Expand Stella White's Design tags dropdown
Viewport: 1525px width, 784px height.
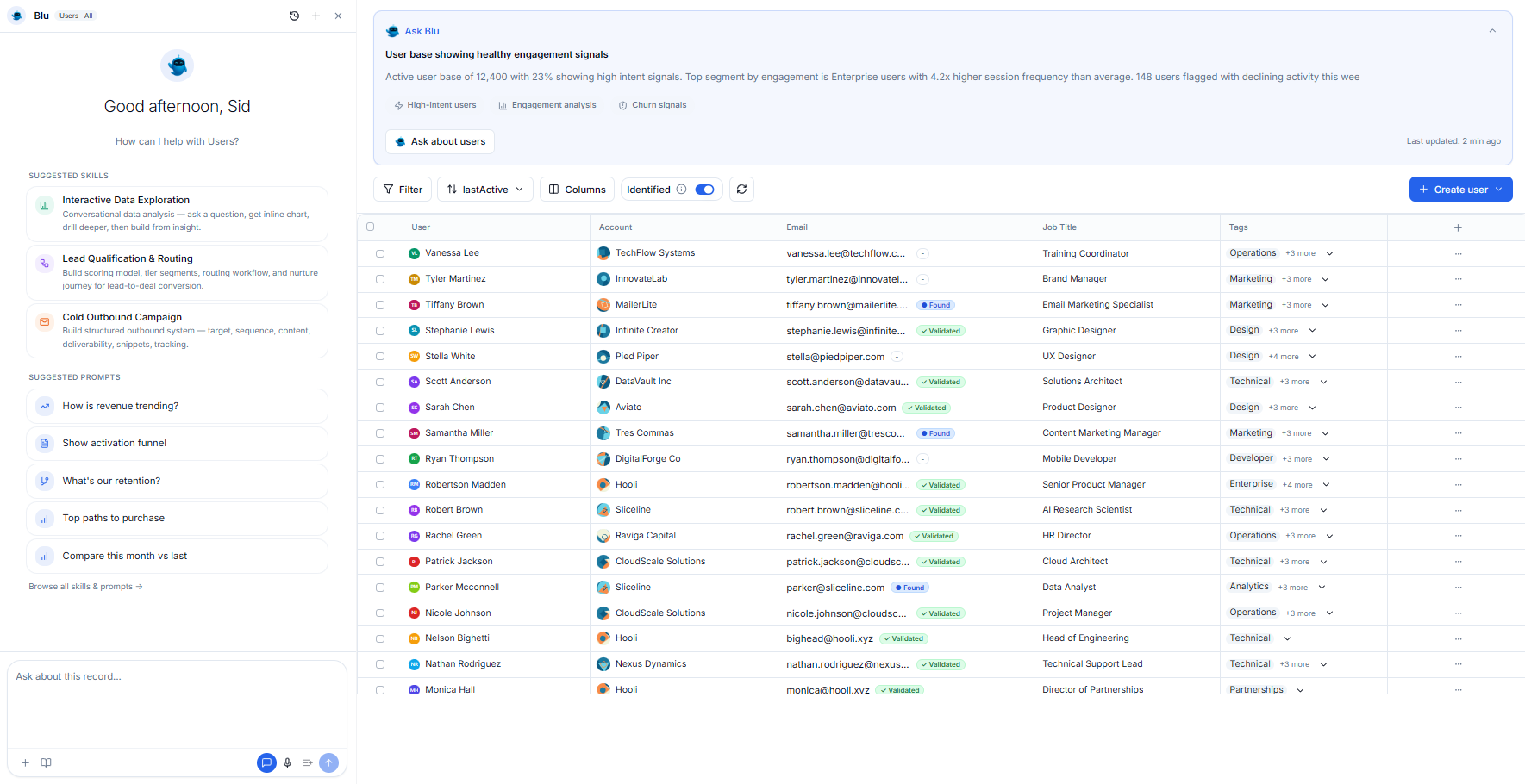[1311, 356]
